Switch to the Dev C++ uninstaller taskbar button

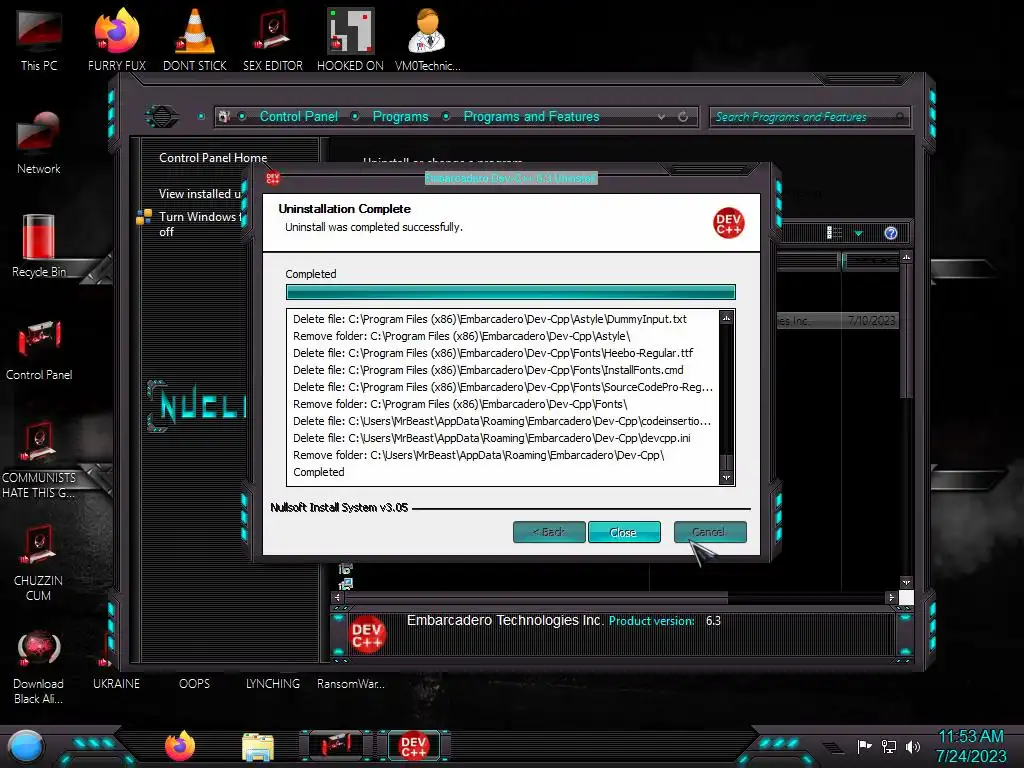413,746
